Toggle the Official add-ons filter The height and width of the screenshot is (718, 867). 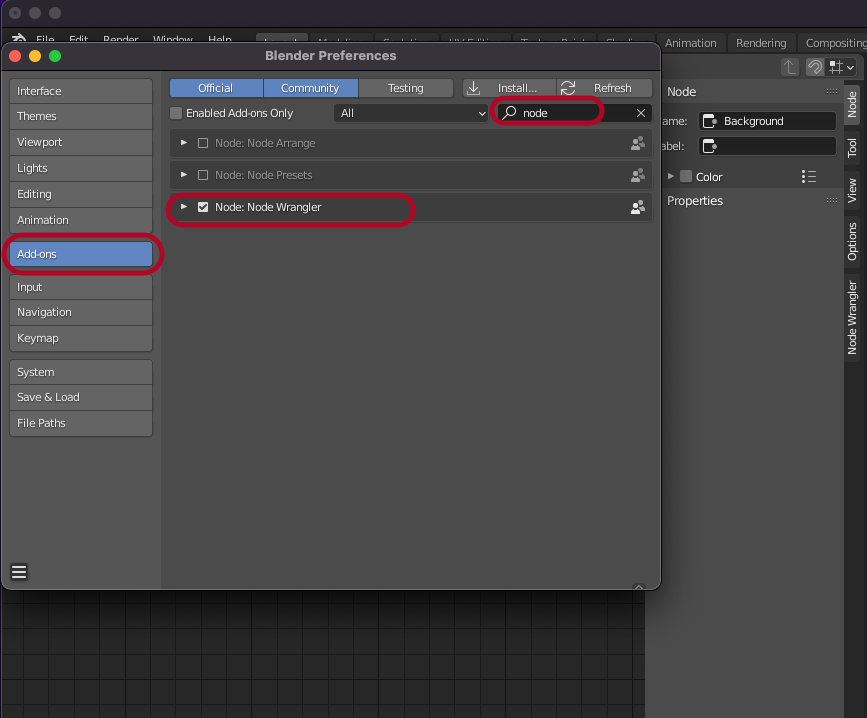(x=216, y=88)
